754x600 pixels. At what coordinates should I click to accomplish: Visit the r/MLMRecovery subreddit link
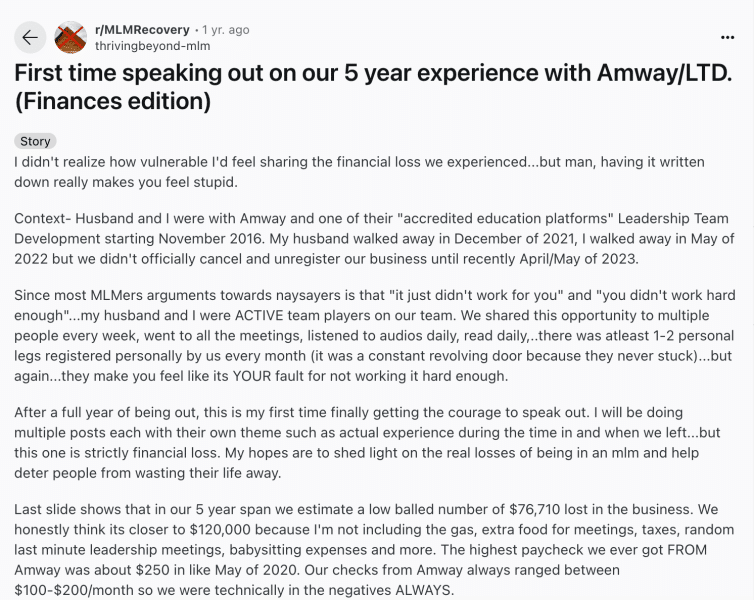142,30
